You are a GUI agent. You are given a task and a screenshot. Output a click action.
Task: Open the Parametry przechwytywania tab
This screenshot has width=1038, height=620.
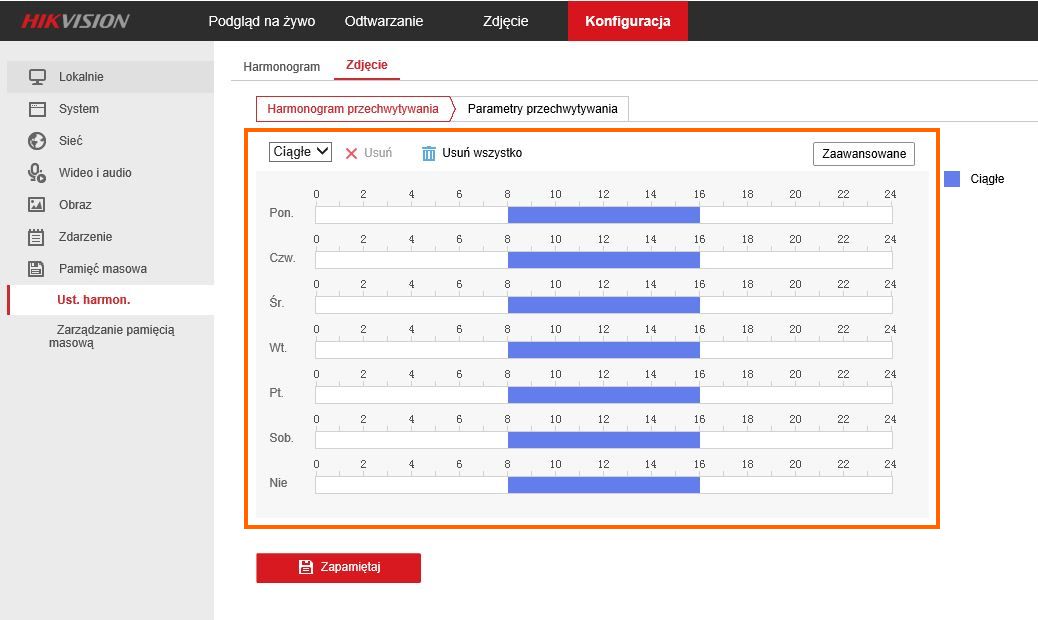[x=542, y=108]
